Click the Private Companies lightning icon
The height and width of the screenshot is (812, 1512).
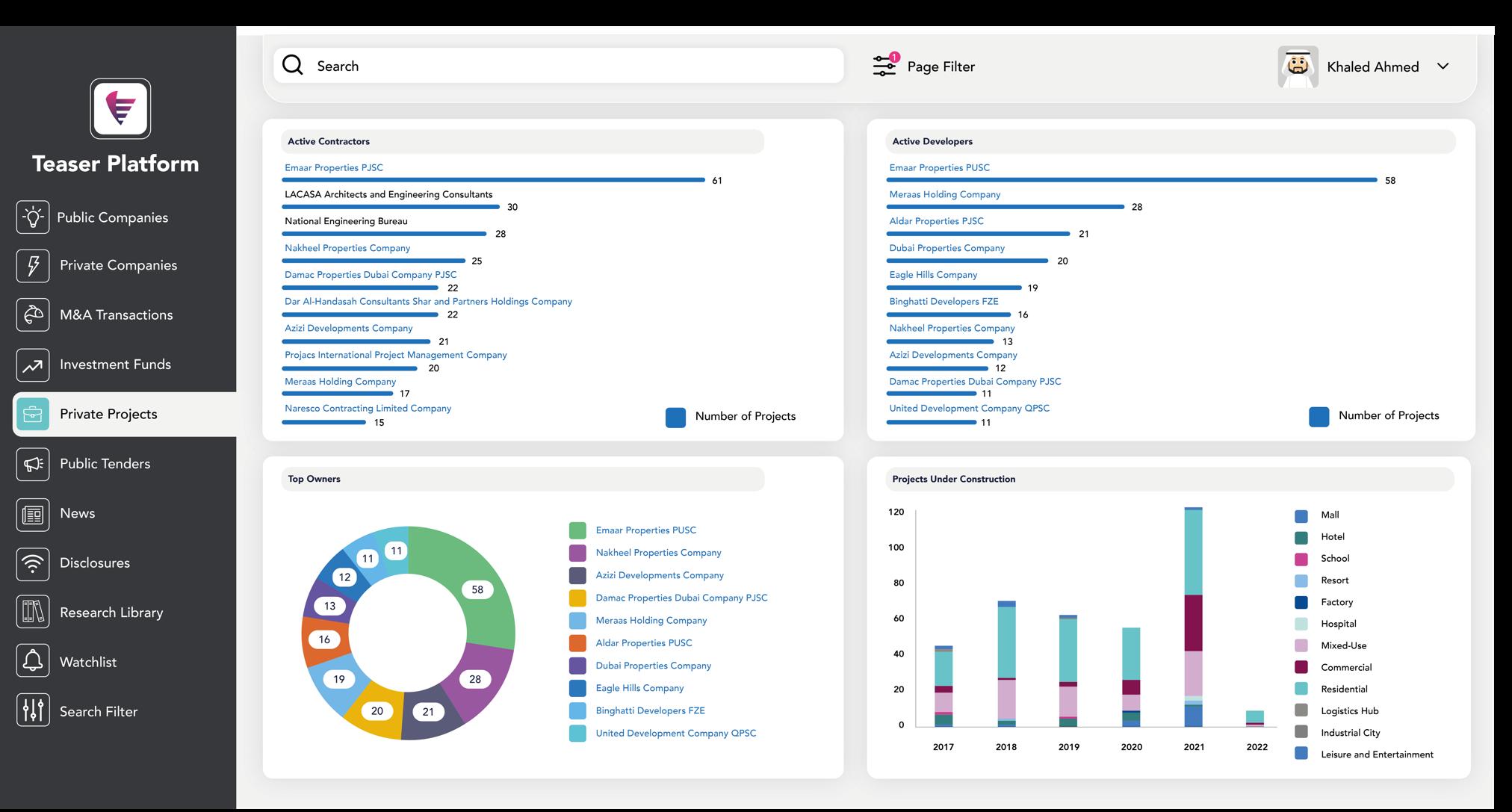33,266
